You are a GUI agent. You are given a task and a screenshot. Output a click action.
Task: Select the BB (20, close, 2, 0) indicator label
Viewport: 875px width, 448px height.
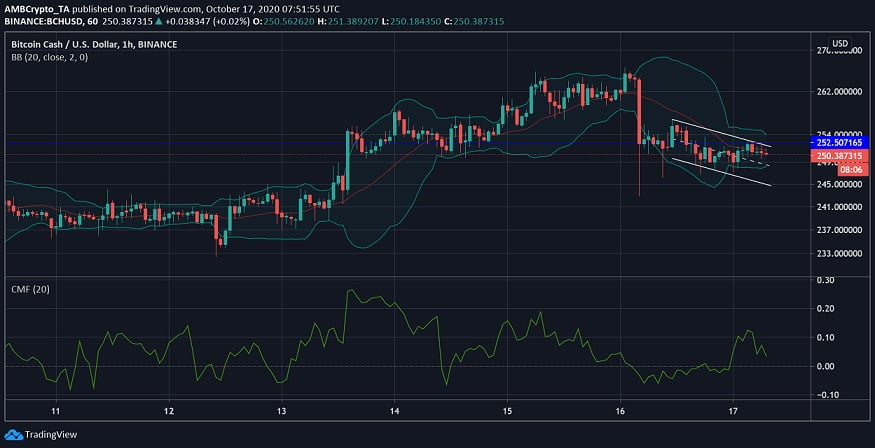[x=49, y=60]
